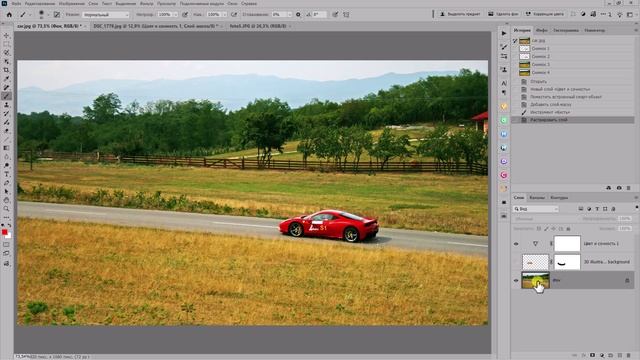
Task: Create new snapshot camera icon in History
Action: [619, 188]
